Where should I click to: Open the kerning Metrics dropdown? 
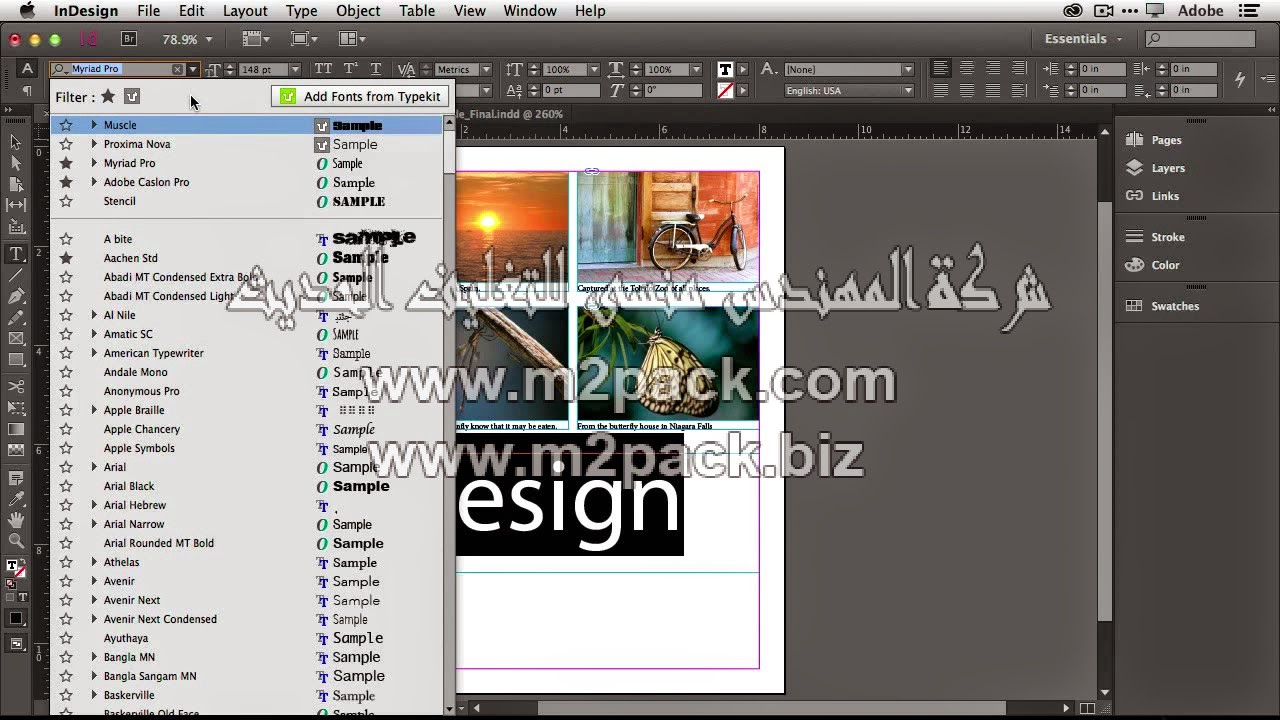pyautogui.click(x=486, y=69)
